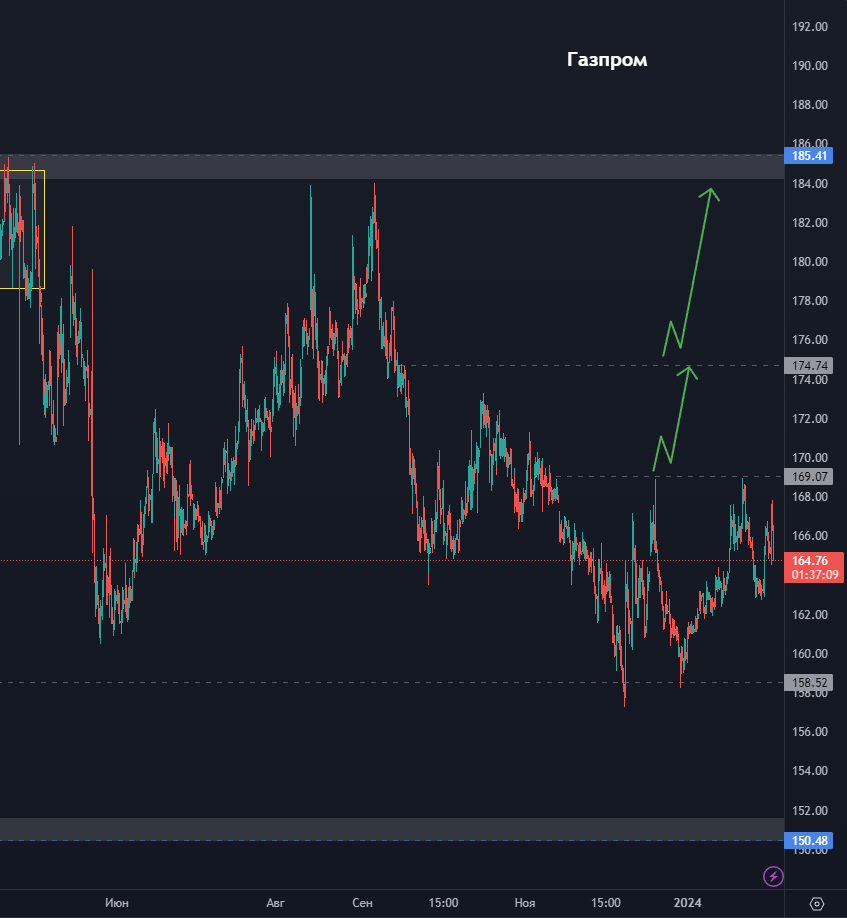The width and height of the screenshot is (847, 918).
Task: Click the 162.00 price scale value
Action: [x=810, y=614]
